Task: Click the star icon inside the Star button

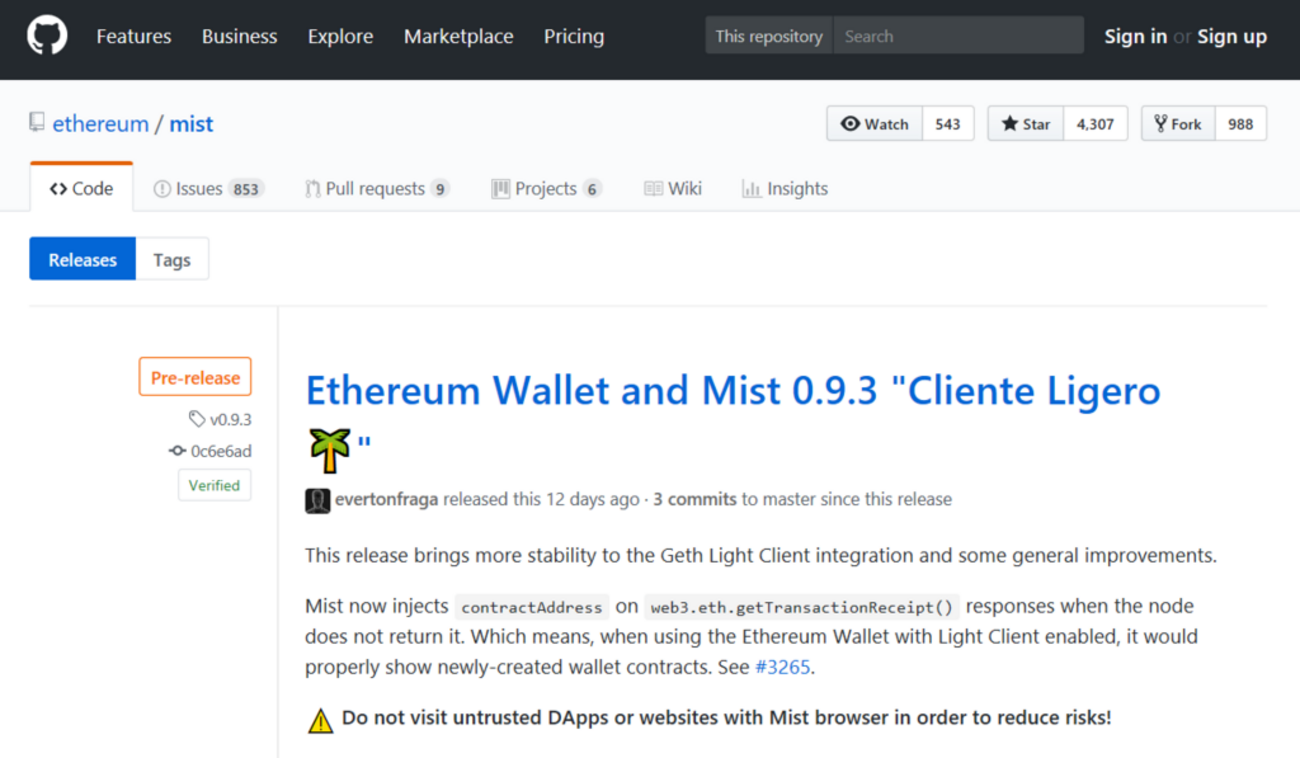Action: pos(1010,123)
